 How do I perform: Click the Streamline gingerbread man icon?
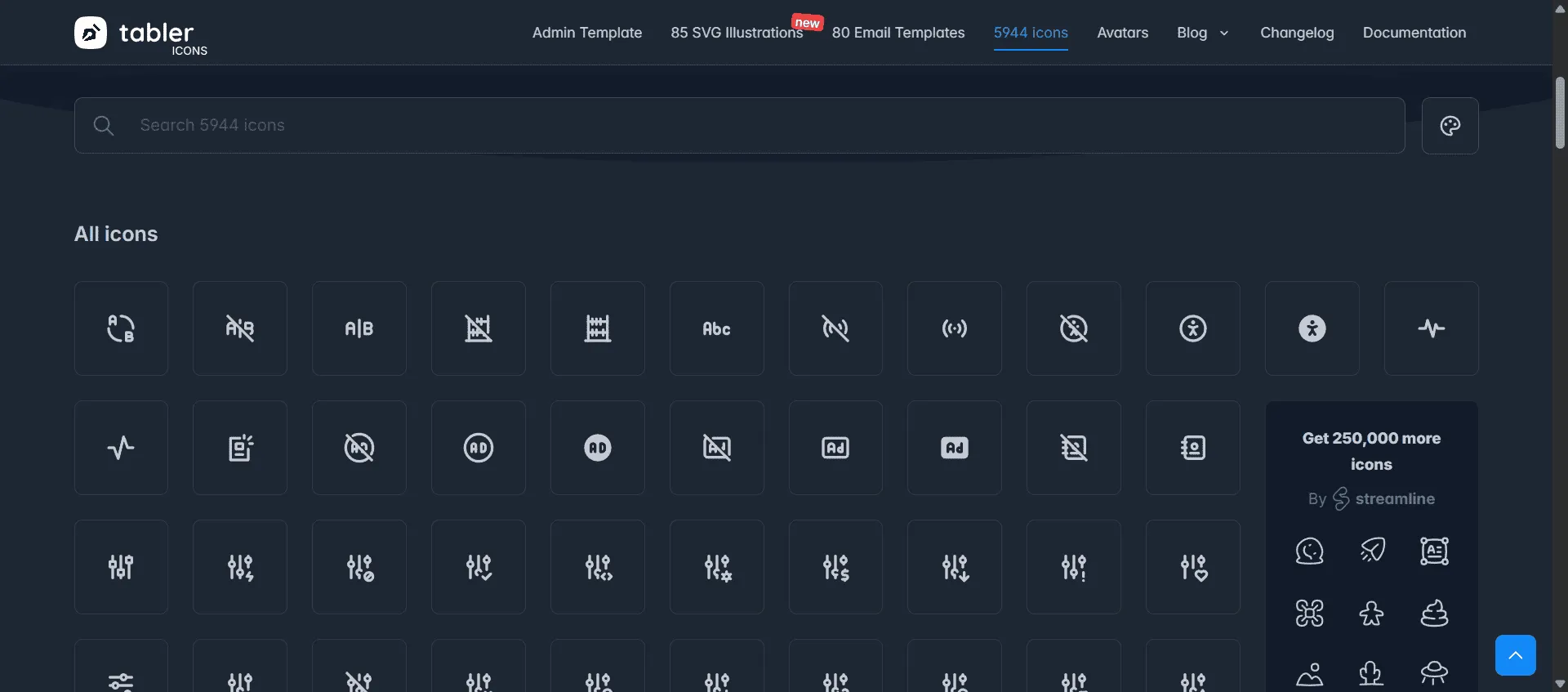[1372, 614]
